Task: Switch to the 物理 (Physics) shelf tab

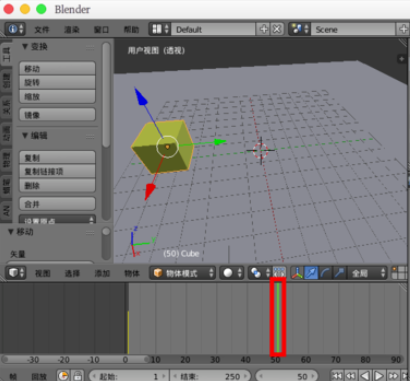Action: pos(6,159)
